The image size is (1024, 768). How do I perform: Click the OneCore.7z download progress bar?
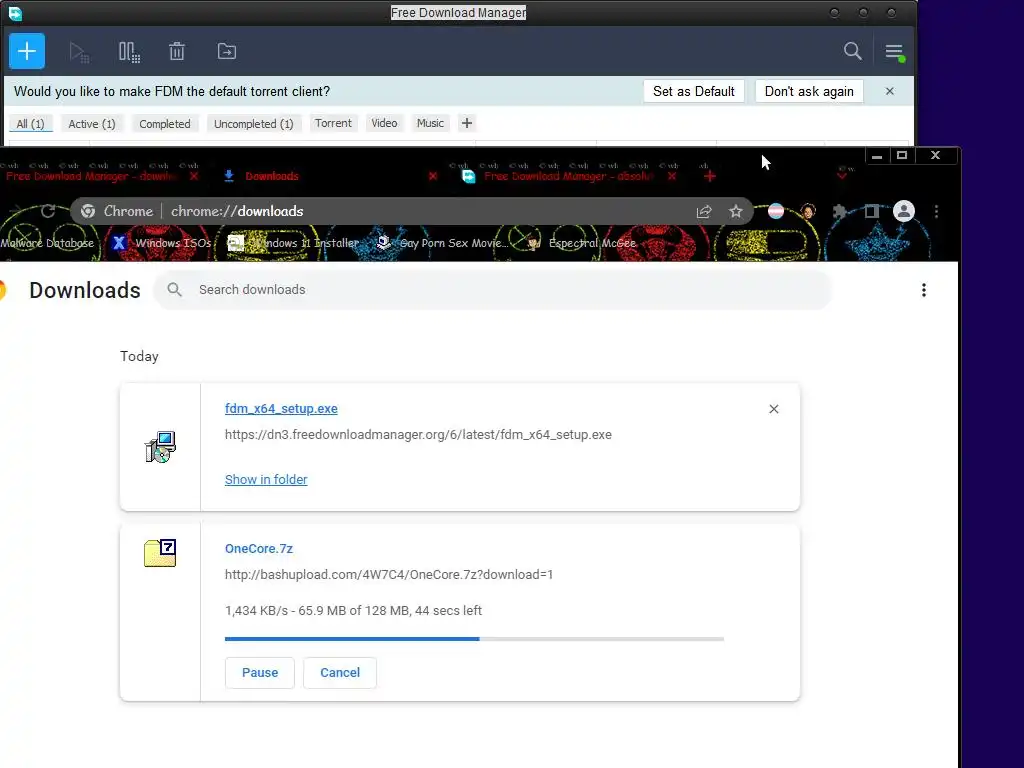(474, 639)
